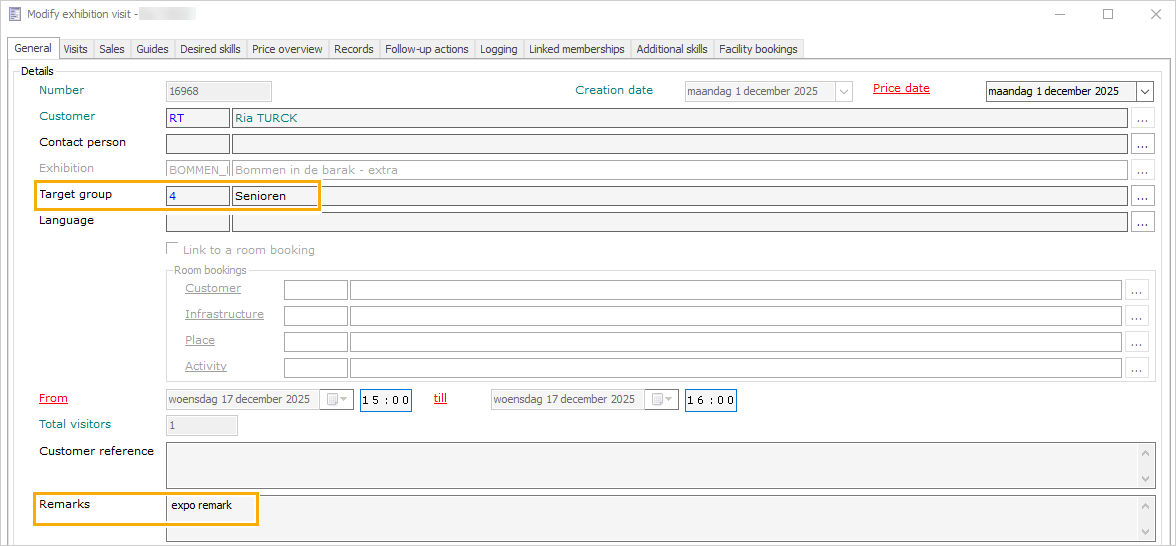This screenshot has height=546, width=1176.
Task: Expand the Price date dropdown arrow
Action: click(1145, 91)
